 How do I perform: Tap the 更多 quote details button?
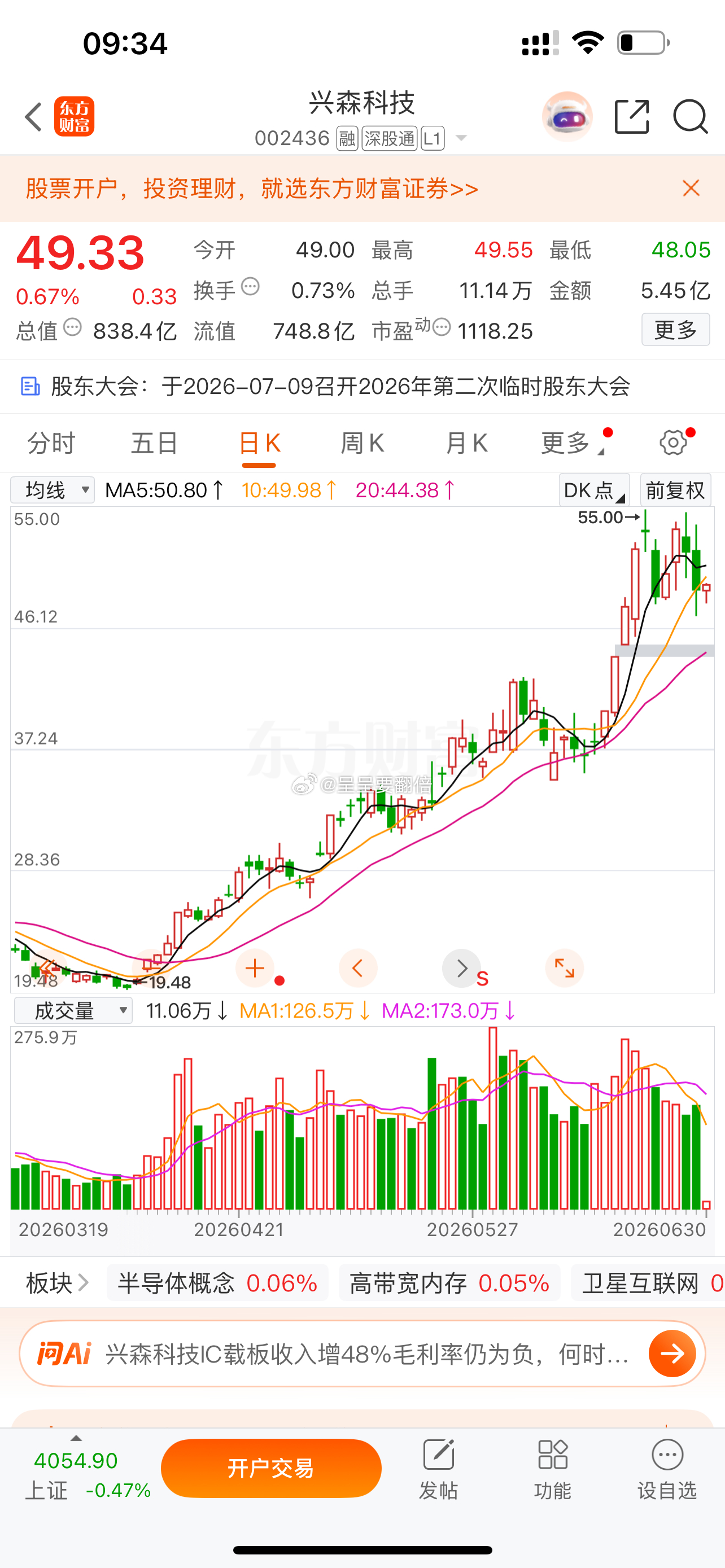tap(676, 329)
